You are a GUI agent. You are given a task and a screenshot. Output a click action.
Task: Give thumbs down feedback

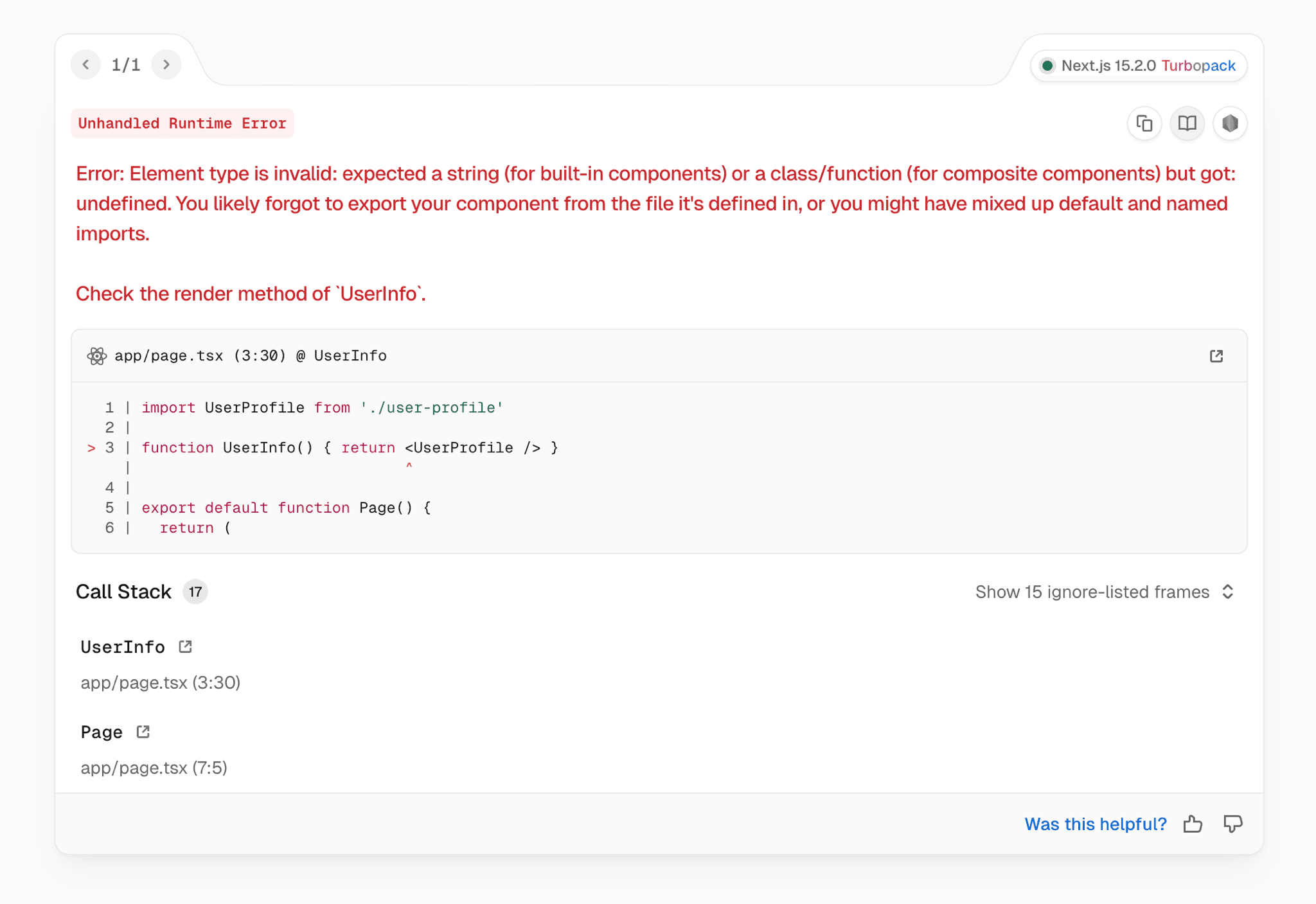point(1233,824)
